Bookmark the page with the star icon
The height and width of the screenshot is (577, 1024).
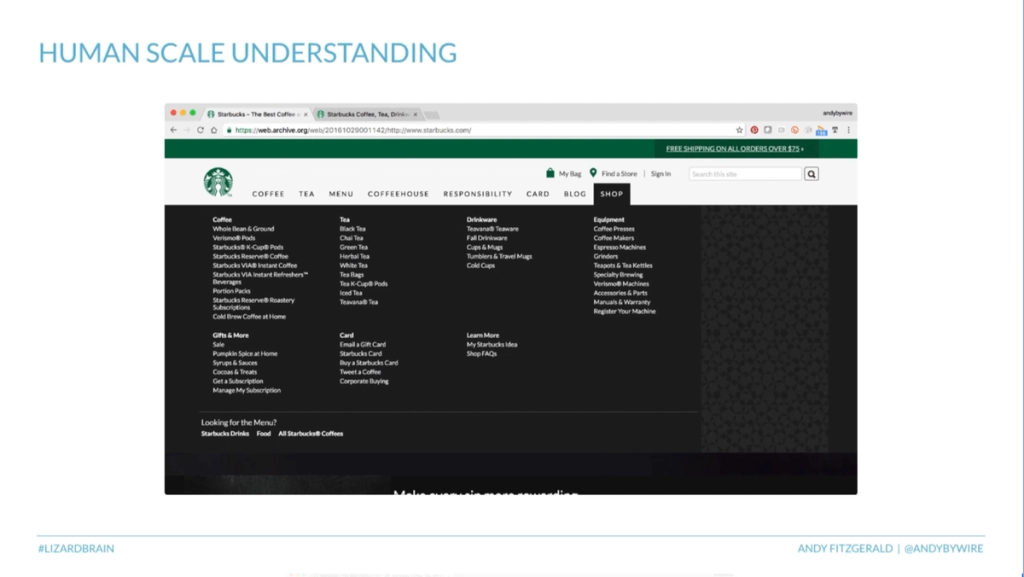click(739, 130)
